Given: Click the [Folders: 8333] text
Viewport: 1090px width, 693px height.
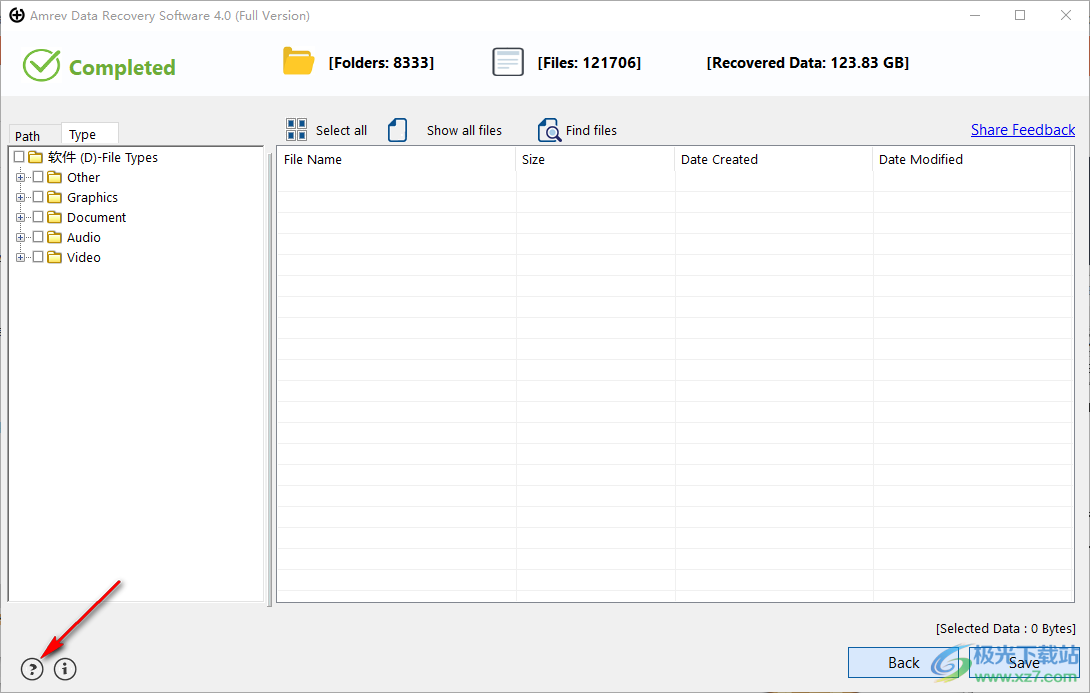Looking at the screenshot, I should (381, 63).
